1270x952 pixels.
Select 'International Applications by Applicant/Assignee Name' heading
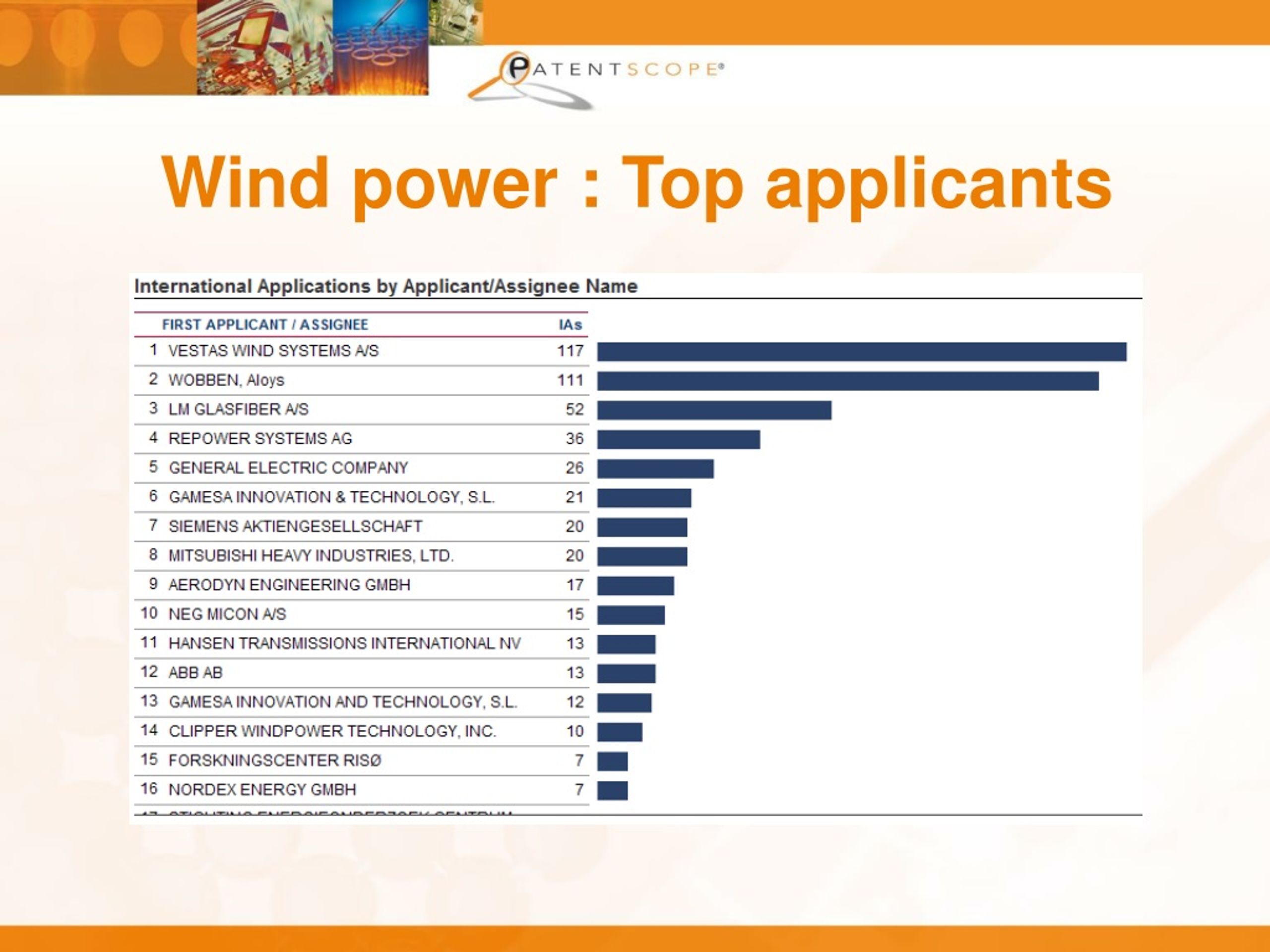(386, 286)
